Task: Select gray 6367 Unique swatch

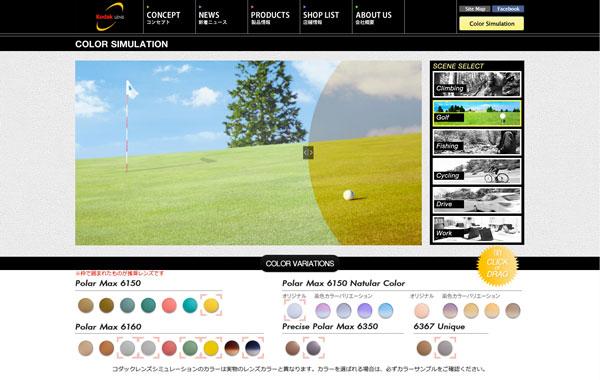Action: click(445, 348)
